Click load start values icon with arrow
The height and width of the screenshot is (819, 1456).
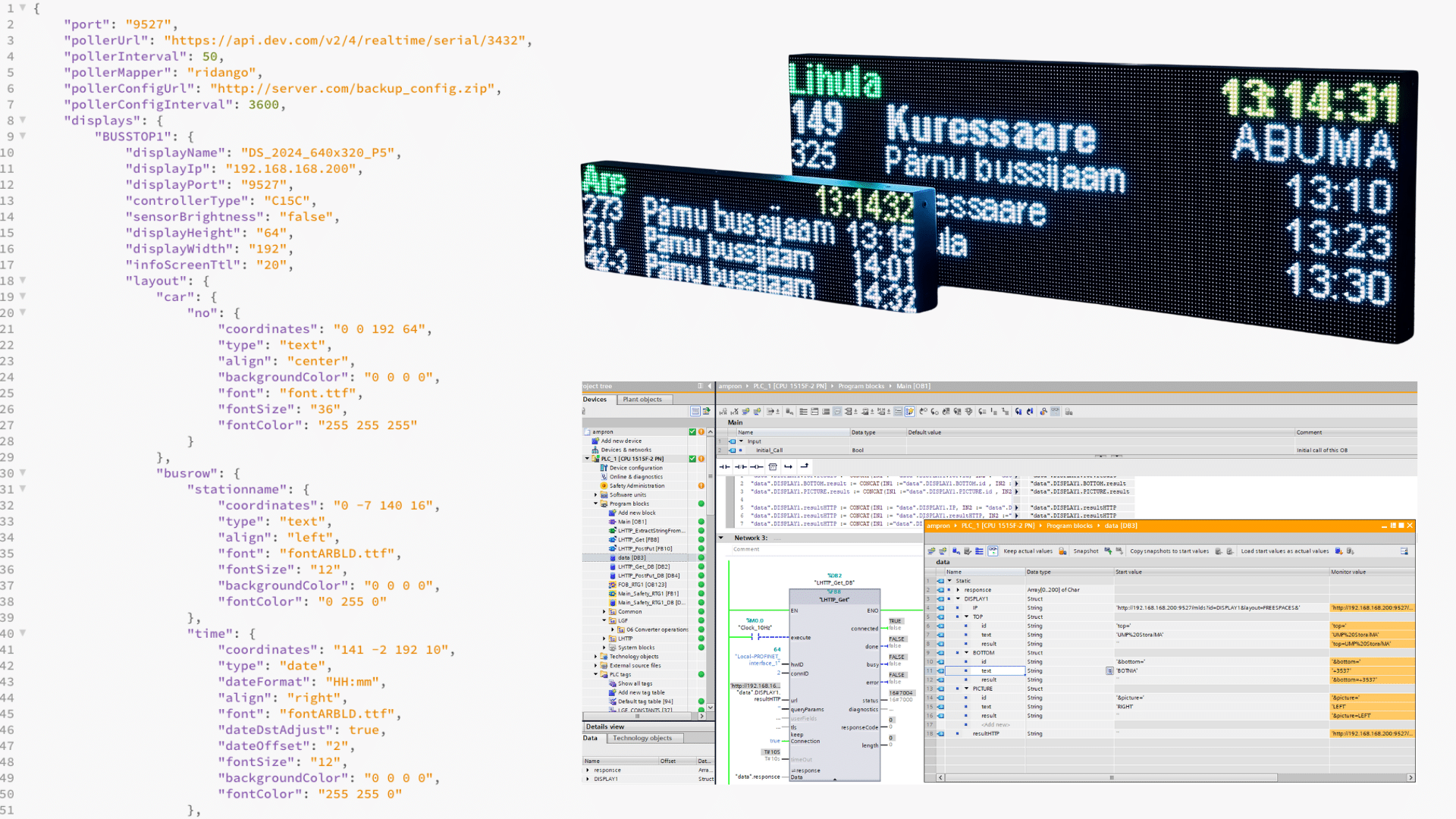(1338, 551)
